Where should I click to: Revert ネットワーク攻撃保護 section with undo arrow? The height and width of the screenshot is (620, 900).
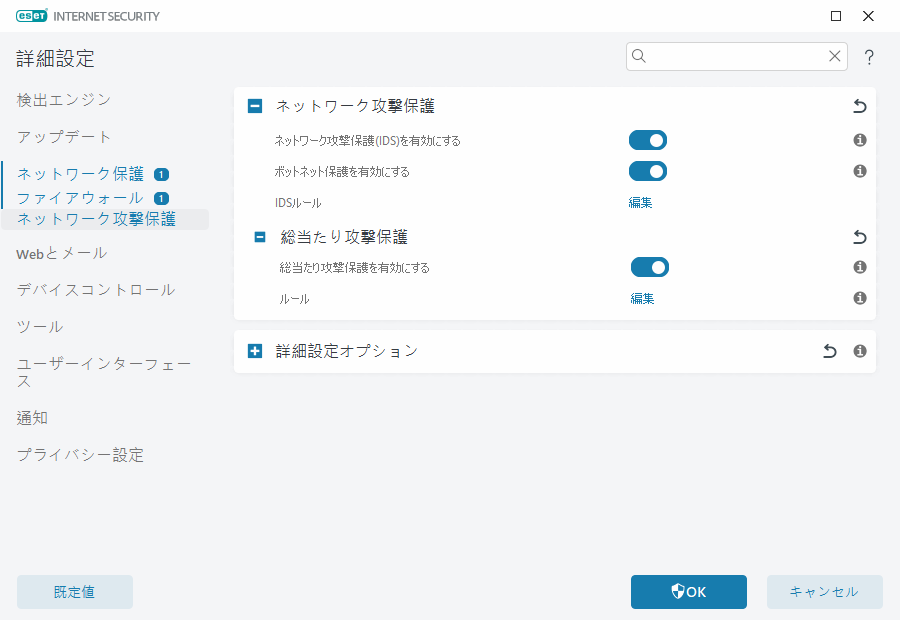(859, 106)
